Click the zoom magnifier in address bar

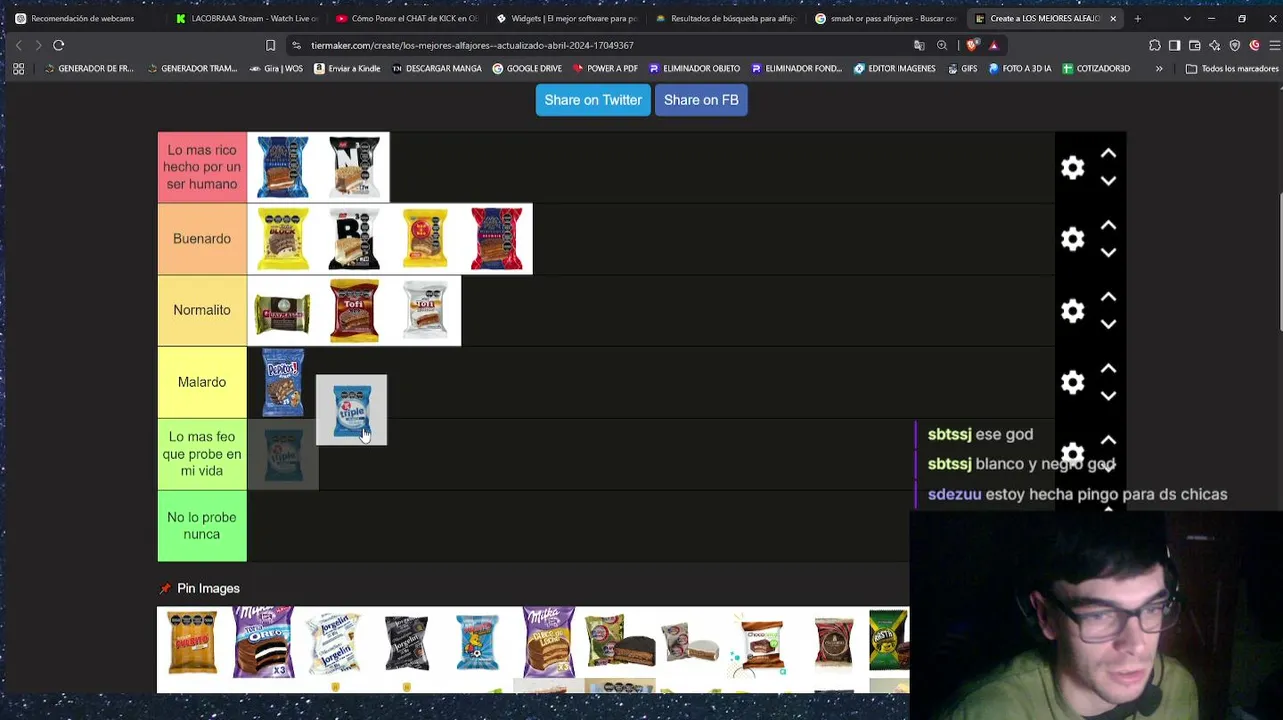tap(942, 45)
